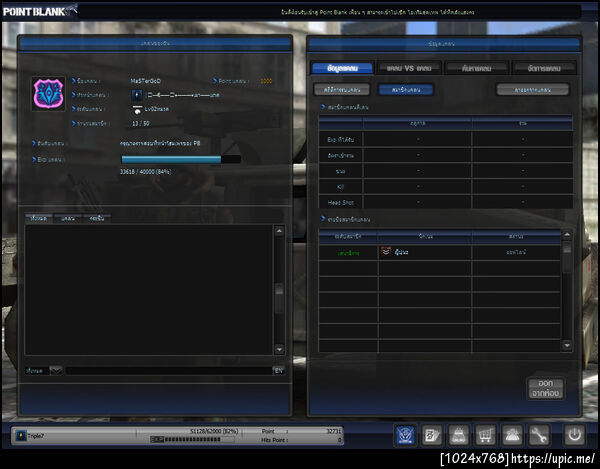The image size is (600, 469).
Task: Toggle the EN language button
Action: click(x=279, y=370)
